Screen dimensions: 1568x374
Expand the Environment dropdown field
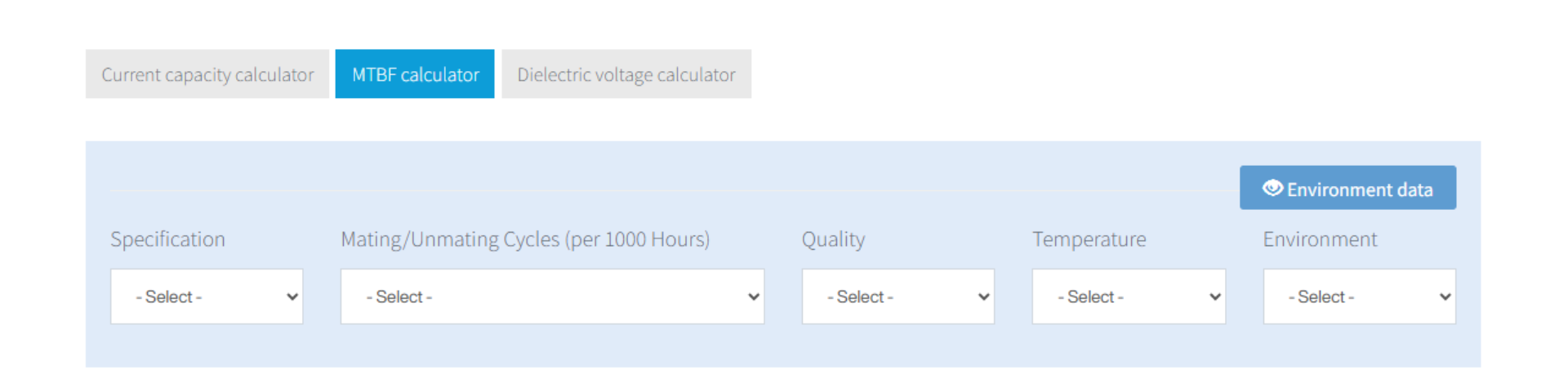pyautogui.click(x=1359, y=296)
